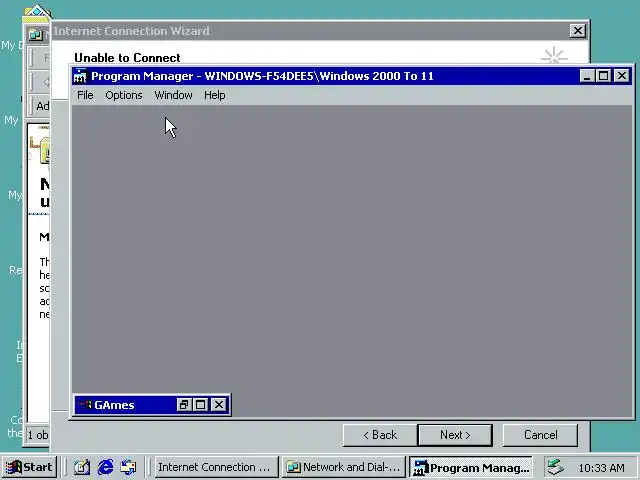Restore the GAmes group window

point(184,405)
